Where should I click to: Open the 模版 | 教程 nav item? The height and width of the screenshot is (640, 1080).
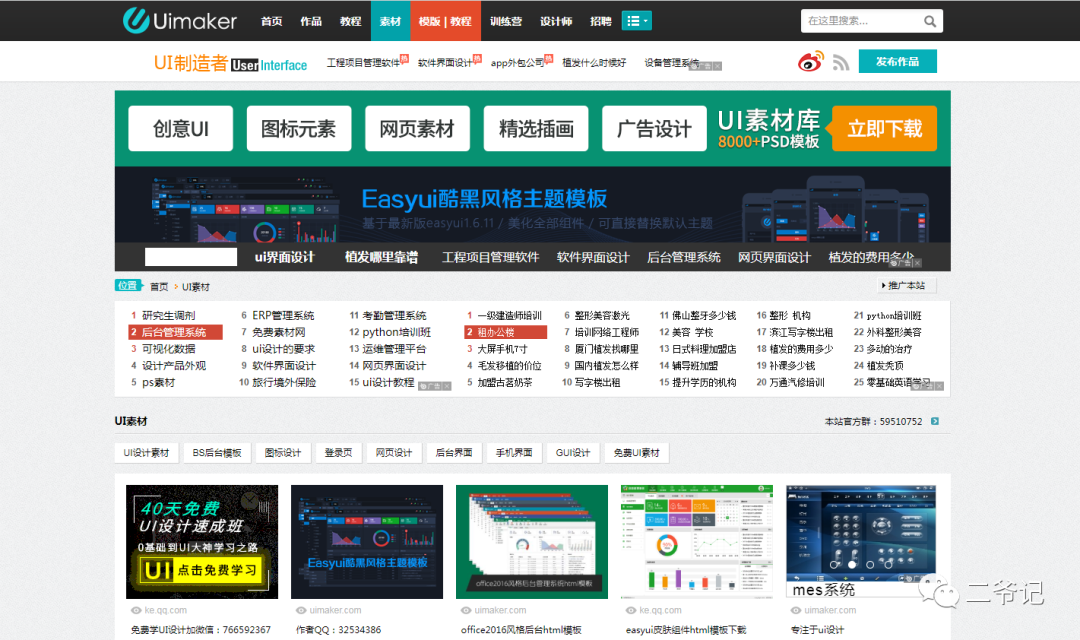tap(445, 21)
